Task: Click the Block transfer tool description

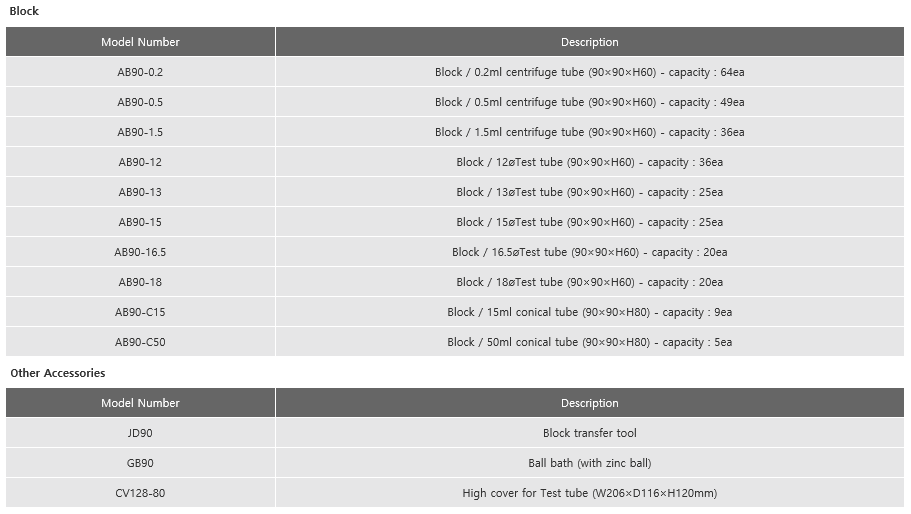Action: [x=590, y=433]
